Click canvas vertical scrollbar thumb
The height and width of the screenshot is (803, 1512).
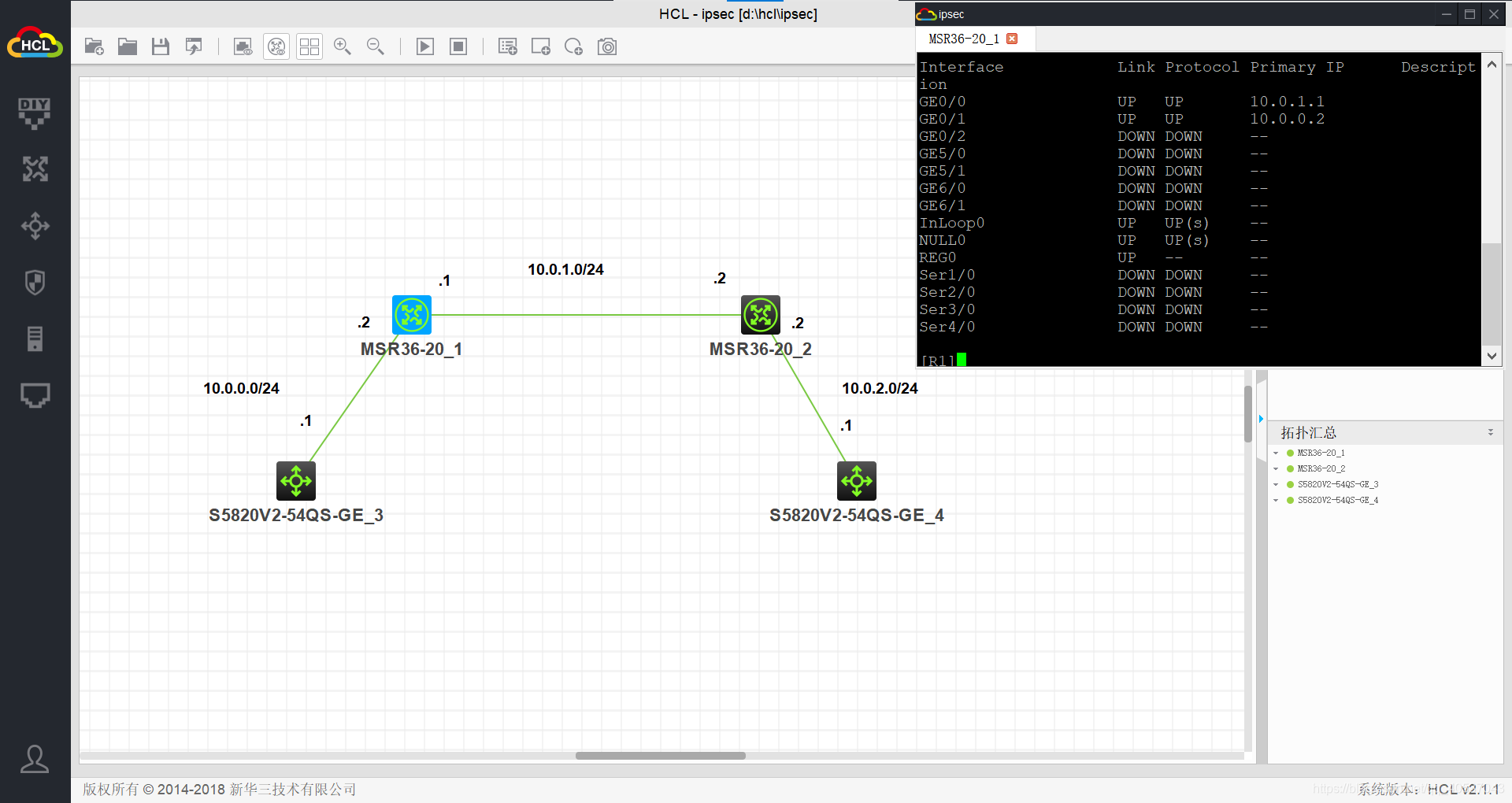[x=1248, y=413]
